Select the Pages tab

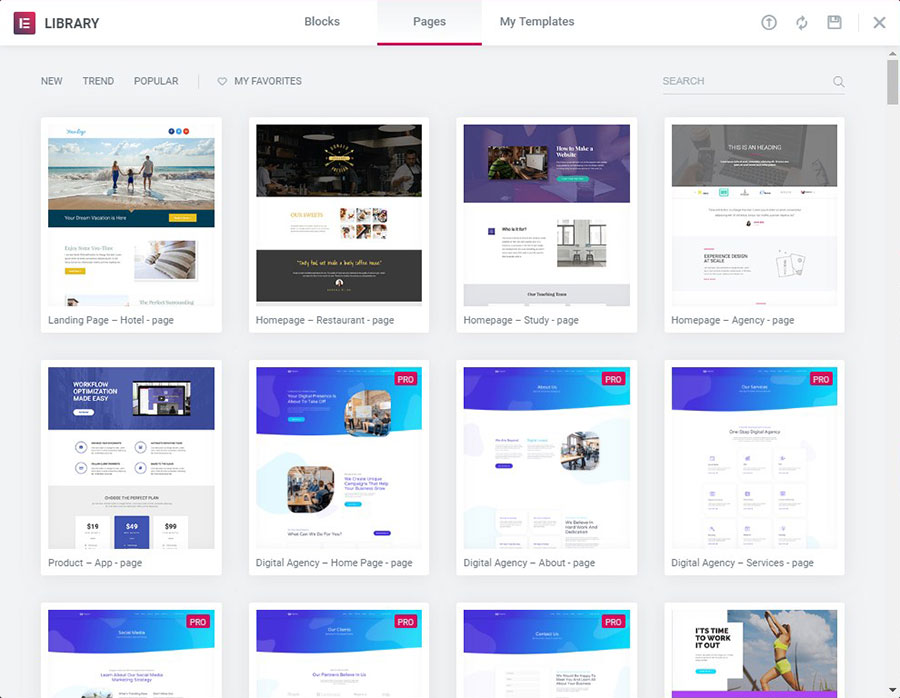pos(429,21)
